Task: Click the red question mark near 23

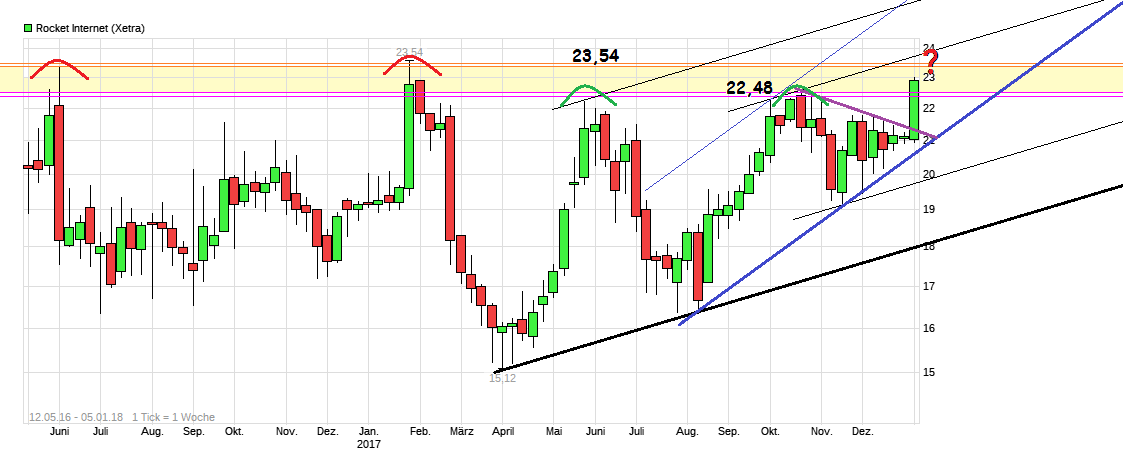Action: point(932,61)
